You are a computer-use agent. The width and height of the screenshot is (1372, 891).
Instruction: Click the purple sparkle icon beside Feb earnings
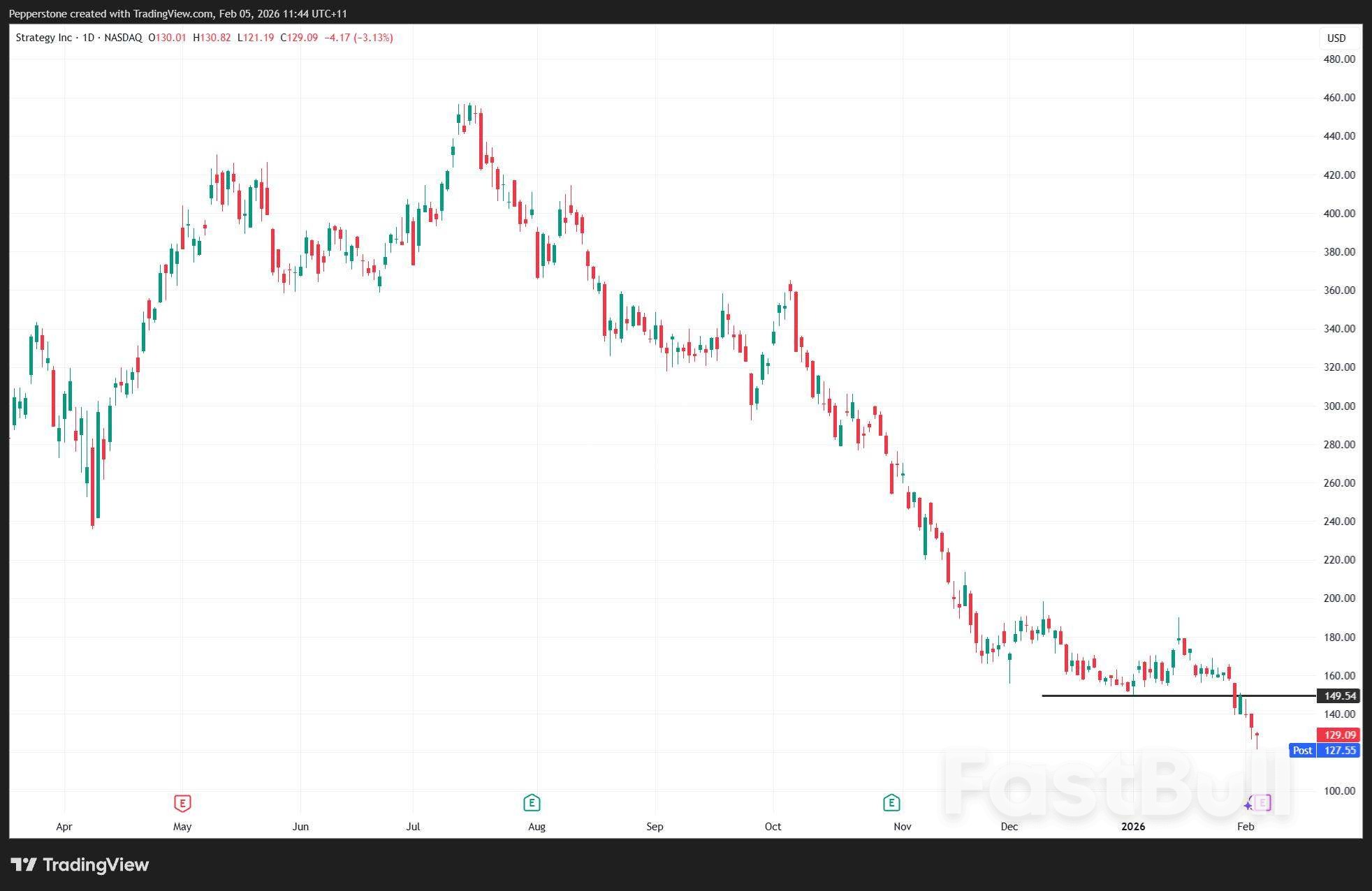[x=1248, y=805]
